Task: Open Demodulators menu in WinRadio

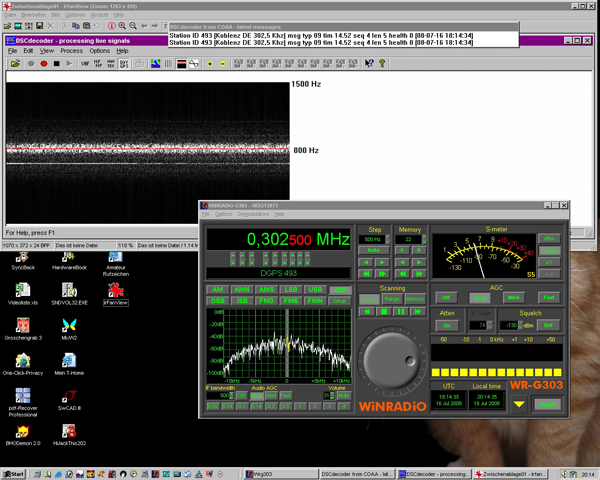Action: 253,214
